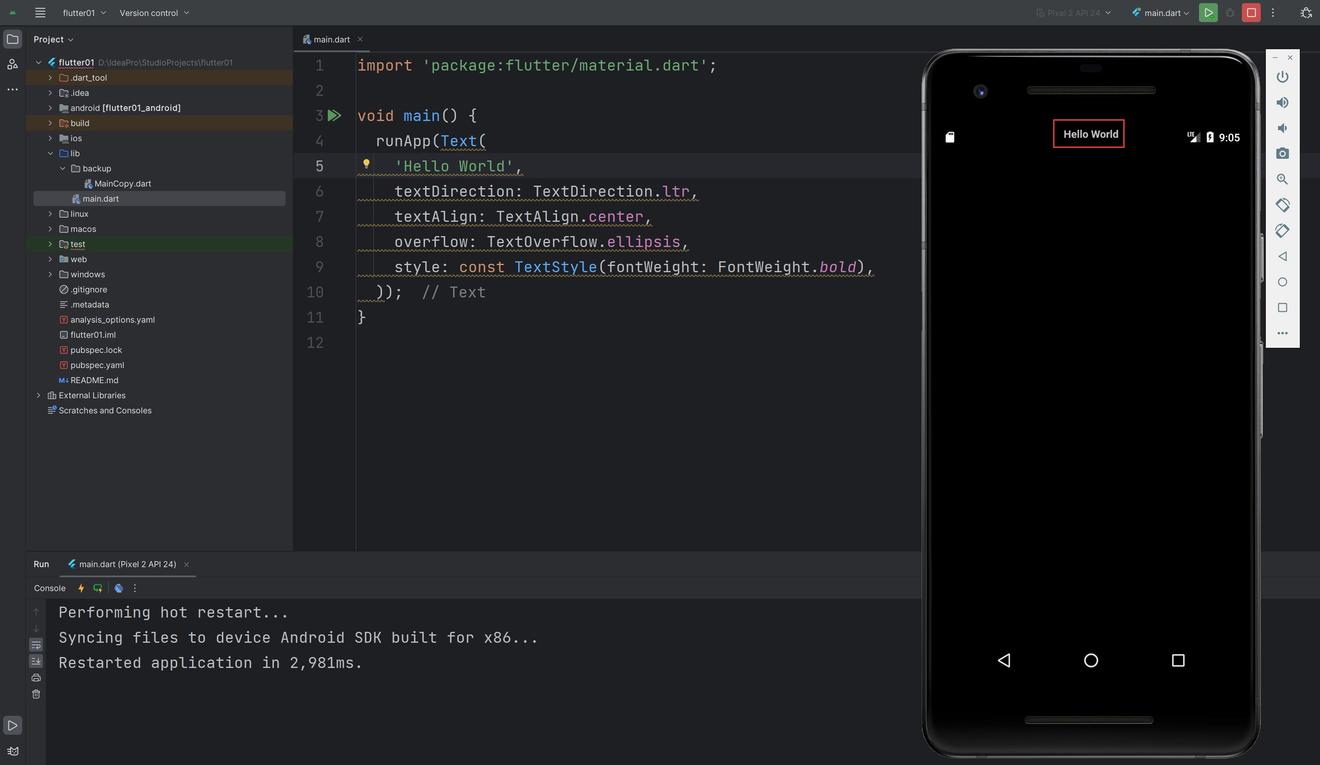Toggle scroll to end in console
1320x765 pixels.
click(36, 661)
